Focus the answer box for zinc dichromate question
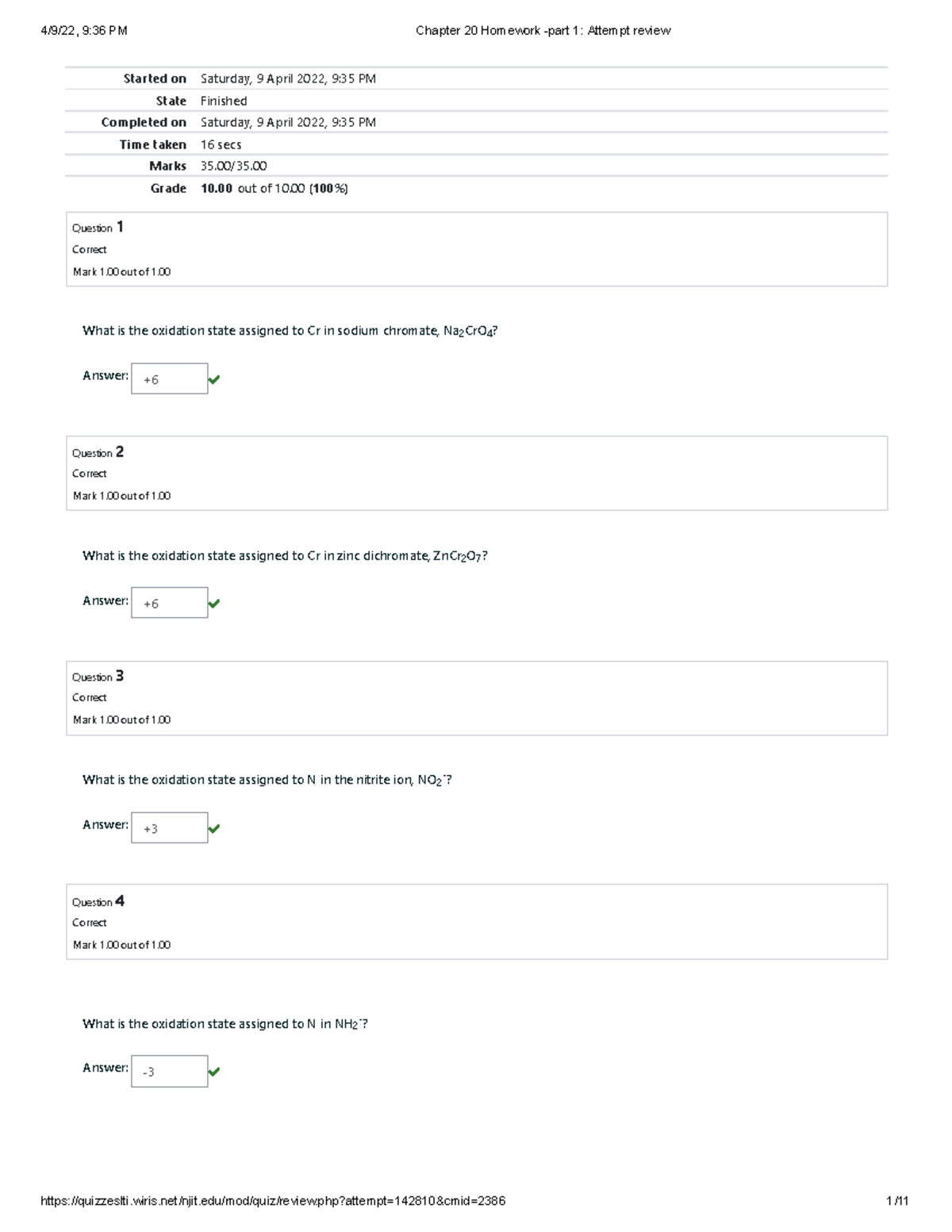This screenshot has height=1232, width=952. 169,603
